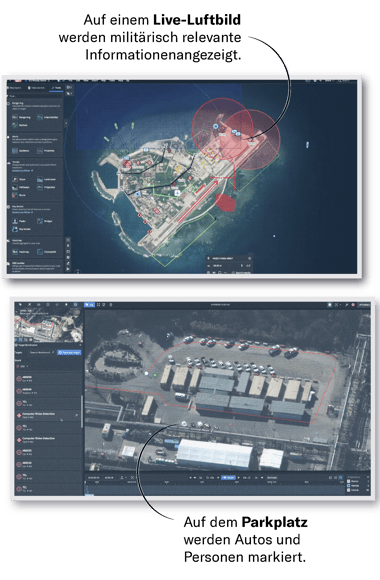Select the Intervisibility tool in map window
This screenshot has height=580, width=380.
pyautogui.click(x=47, y=117)
